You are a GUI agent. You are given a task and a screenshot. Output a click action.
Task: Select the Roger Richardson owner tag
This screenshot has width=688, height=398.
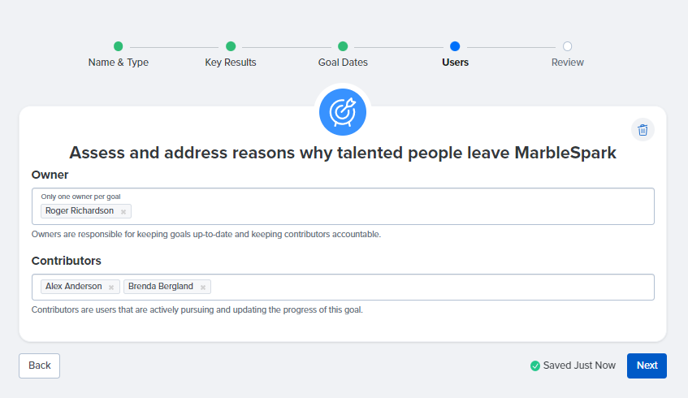79,211
